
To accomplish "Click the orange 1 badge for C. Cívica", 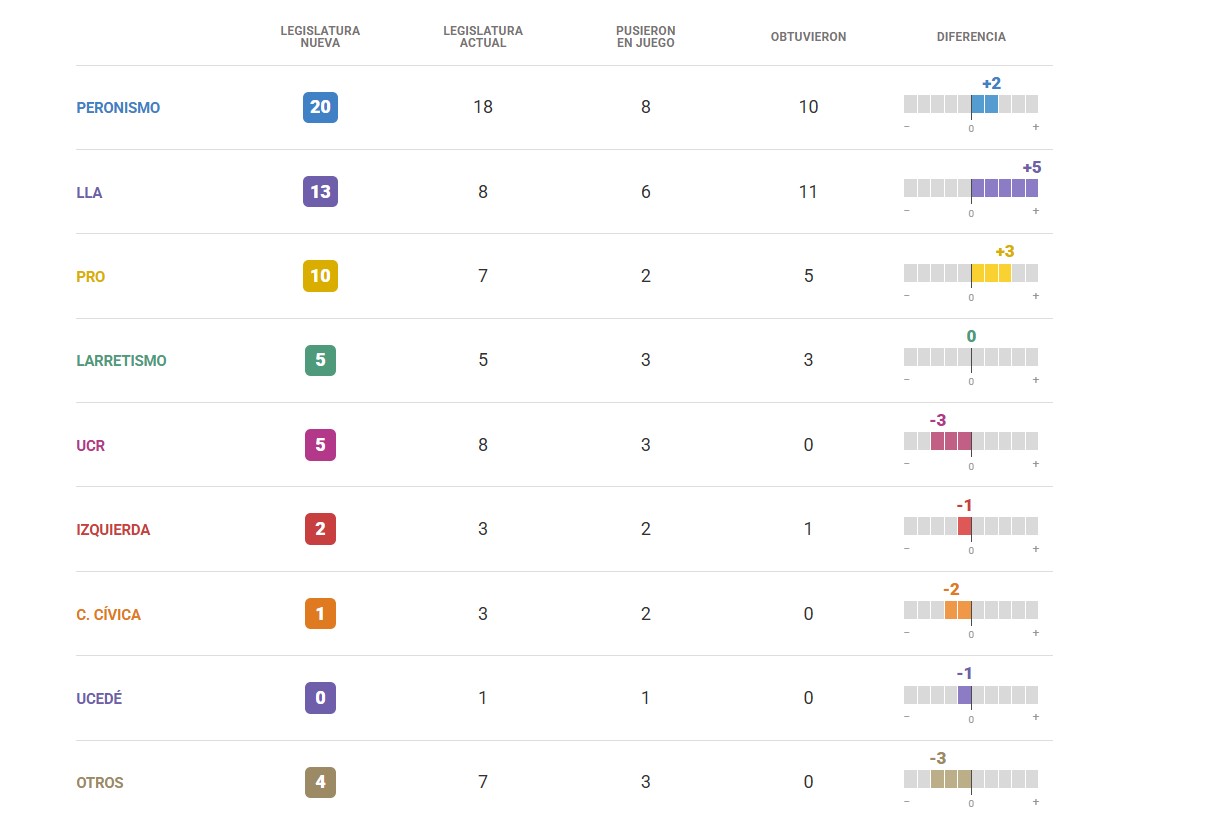I will 320,614.
